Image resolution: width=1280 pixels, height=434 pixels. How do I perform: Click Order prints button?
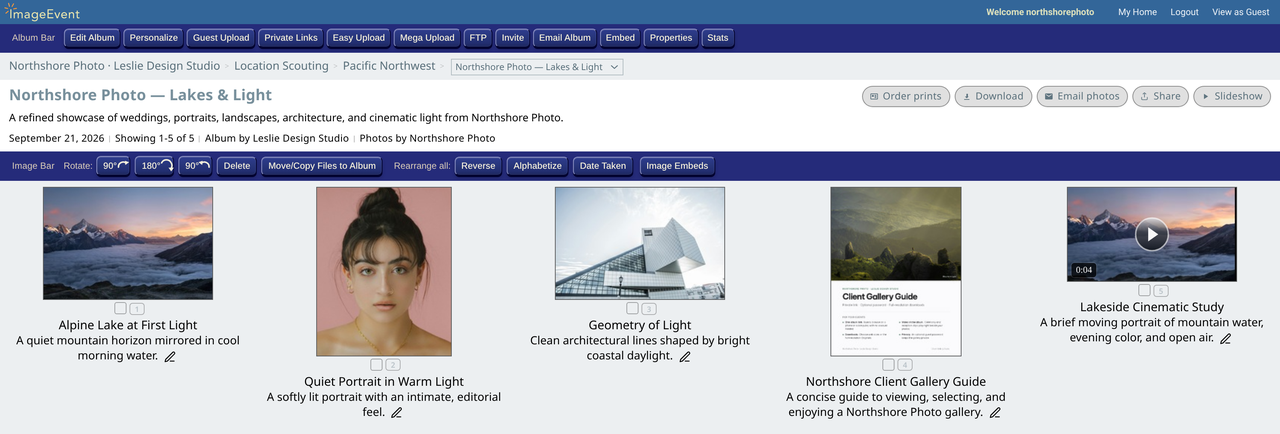pos(906,96)
